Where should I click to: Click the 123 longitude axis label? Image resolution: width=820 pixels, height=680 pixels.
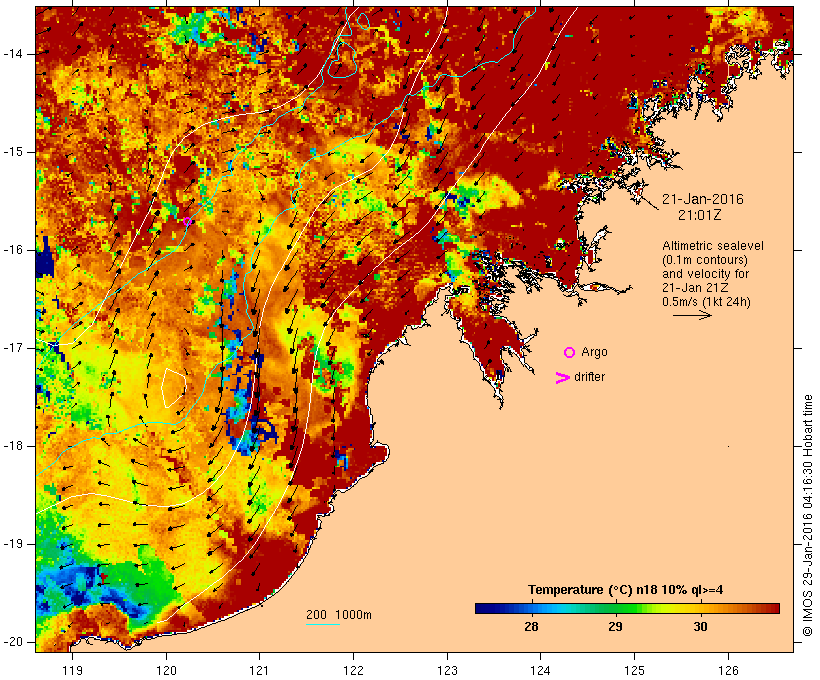pyautogui.click(x=447, y=670)
